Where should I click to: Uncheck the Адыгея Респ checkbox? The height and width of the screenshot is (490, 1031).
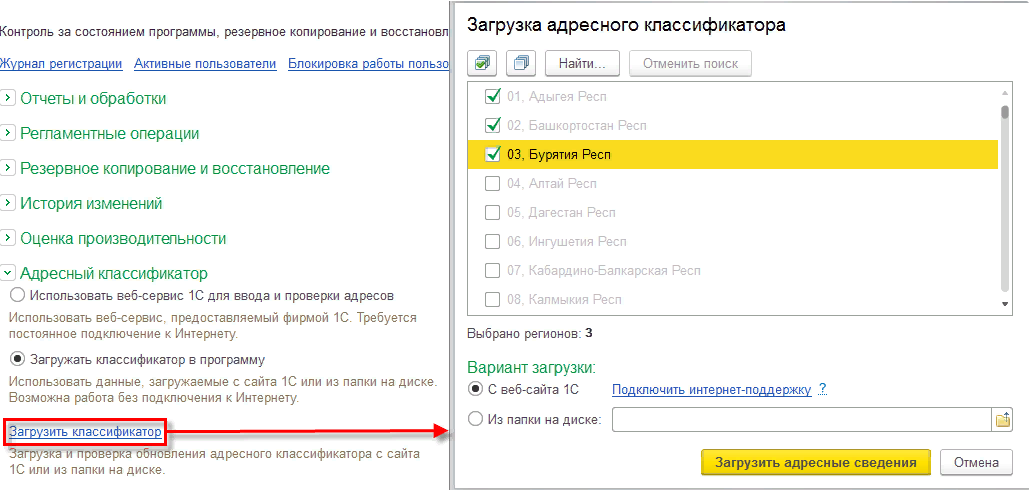(x=492, y=97)
